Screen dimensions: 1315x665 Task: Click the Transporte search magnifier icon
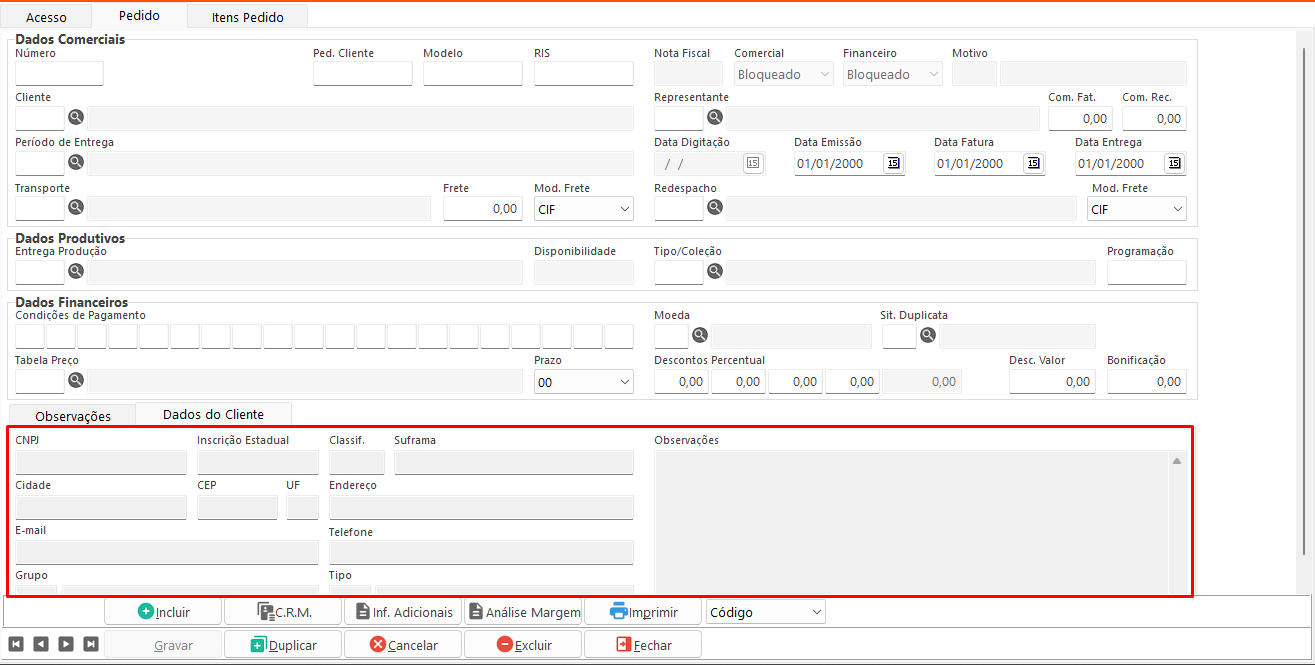[76, 208]
